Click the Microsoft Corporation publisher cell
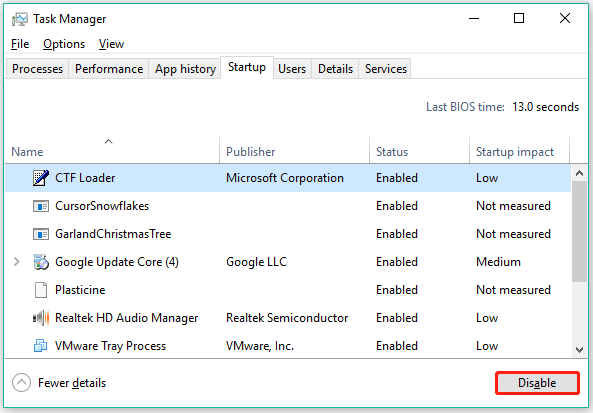Image resolution: width=593 pixels, height=413 pixels. [285, 178]
